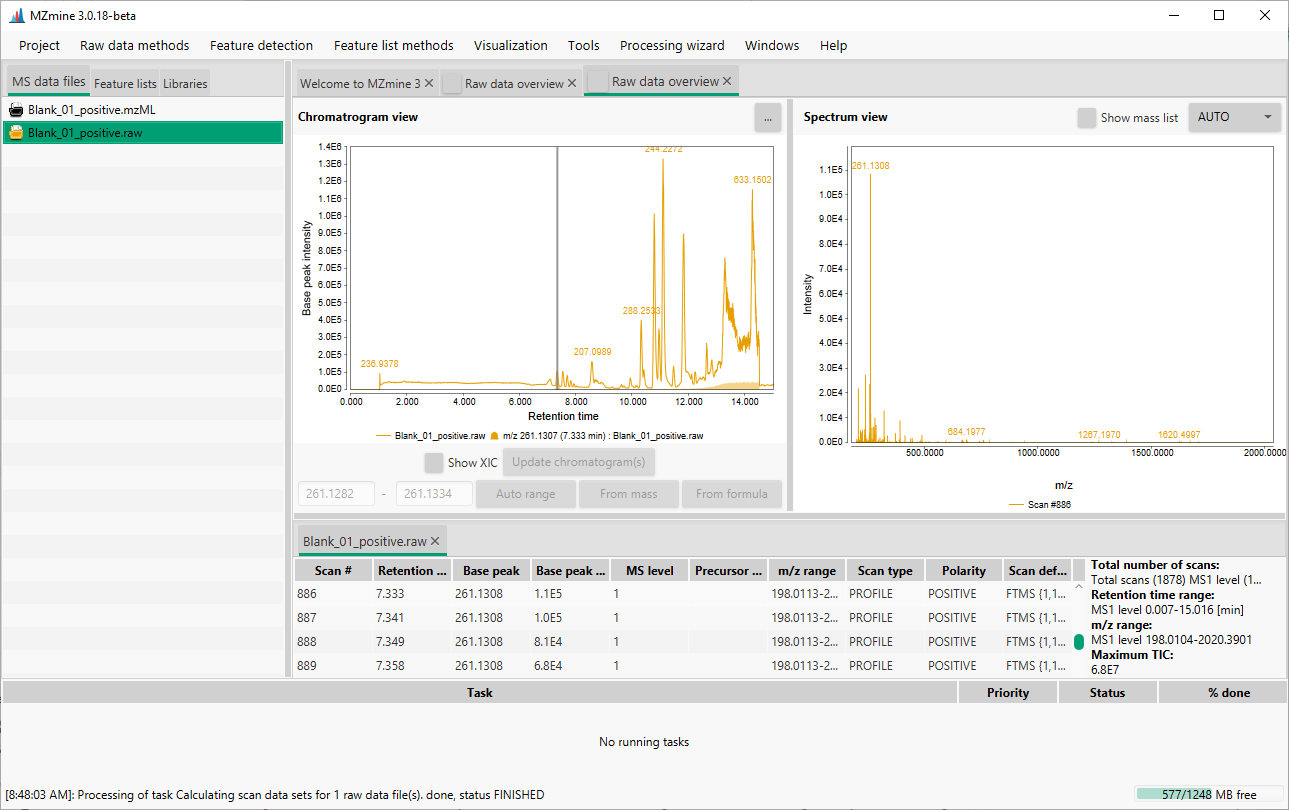Click the lower m/z range input field showing 261.1282

335,493
